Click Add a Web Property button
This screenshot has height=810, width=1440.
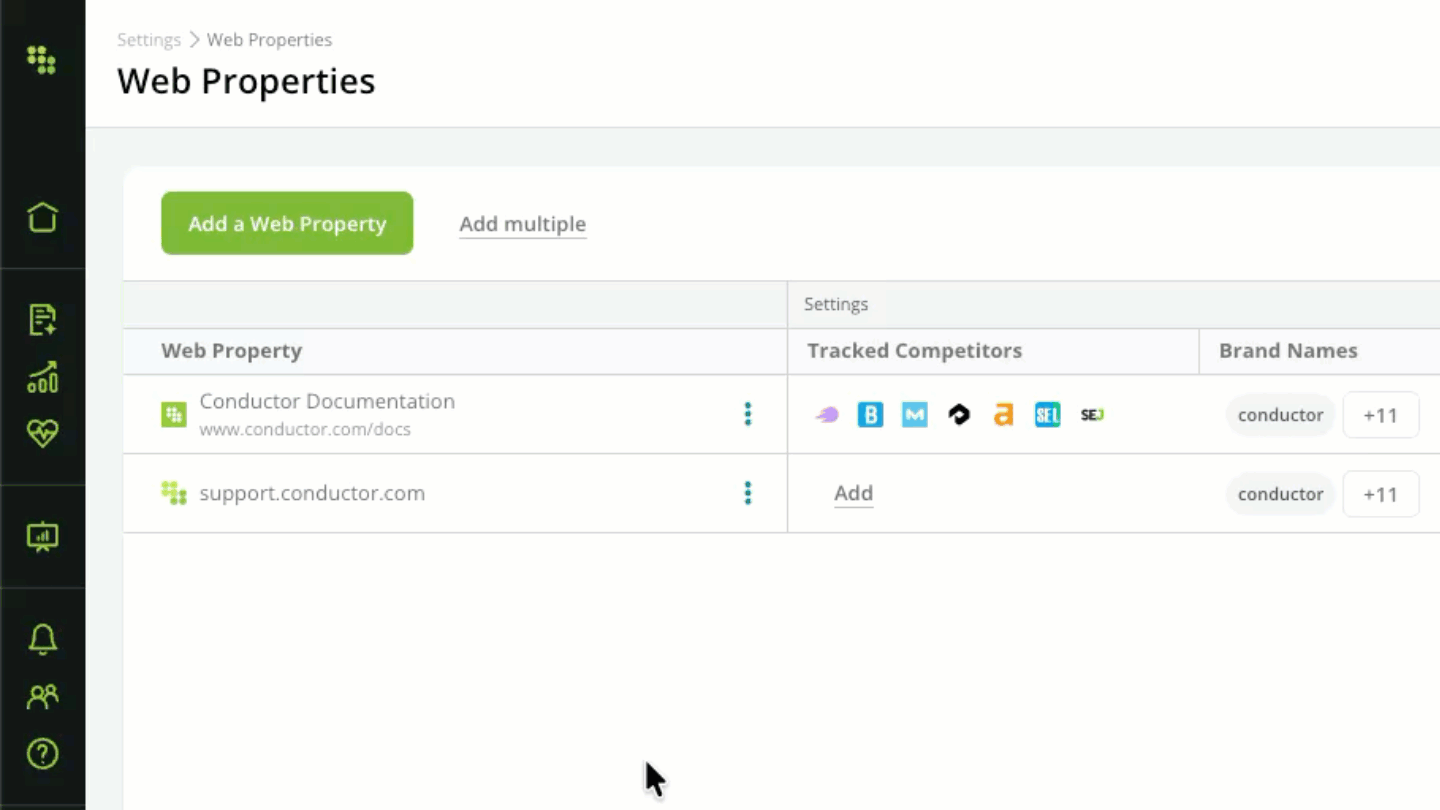point(287,223)
